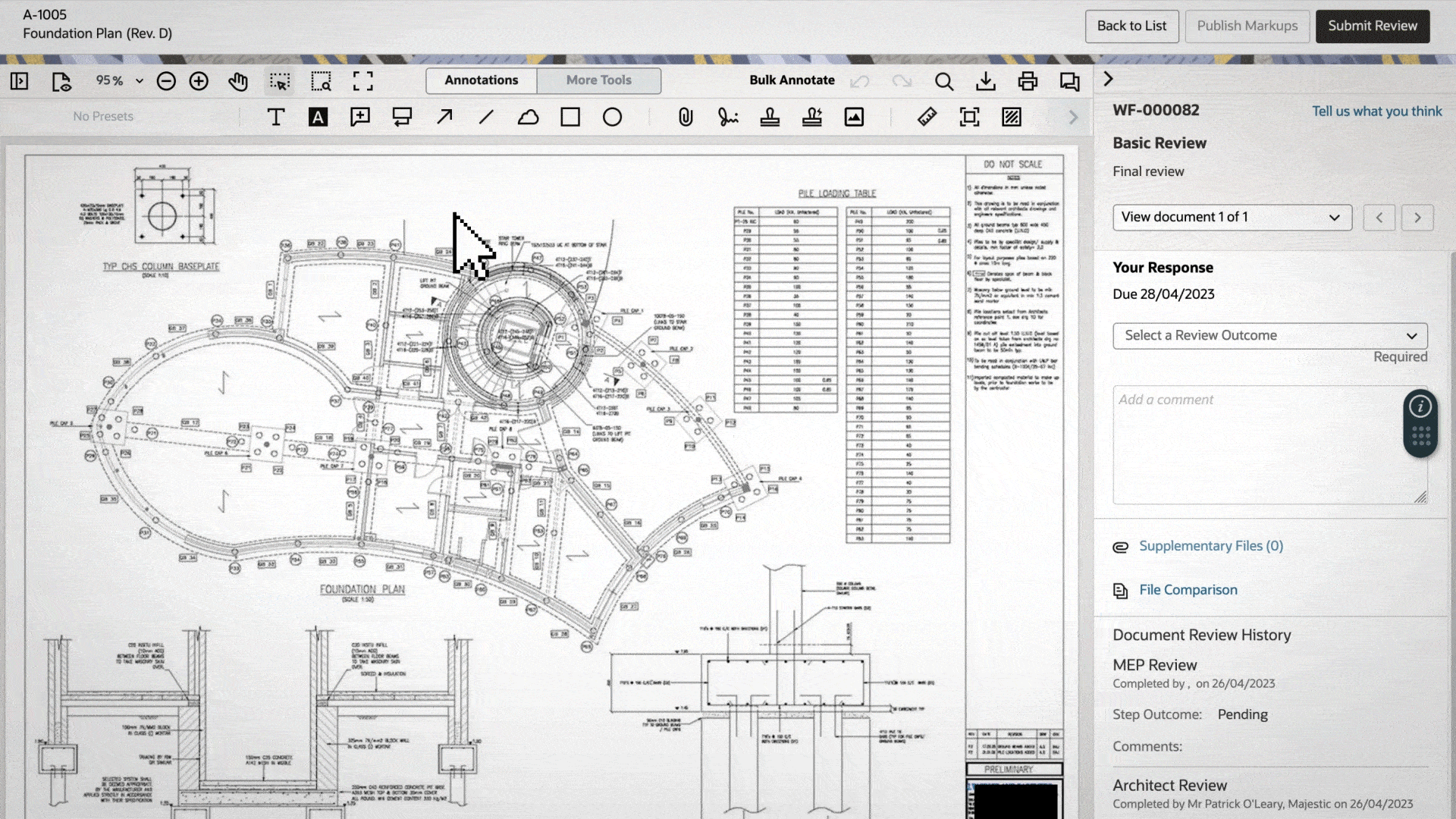This screenshot has height=819, width=1456.
Task: Click the Submit Review button
Action: [x=1372, y=26]
